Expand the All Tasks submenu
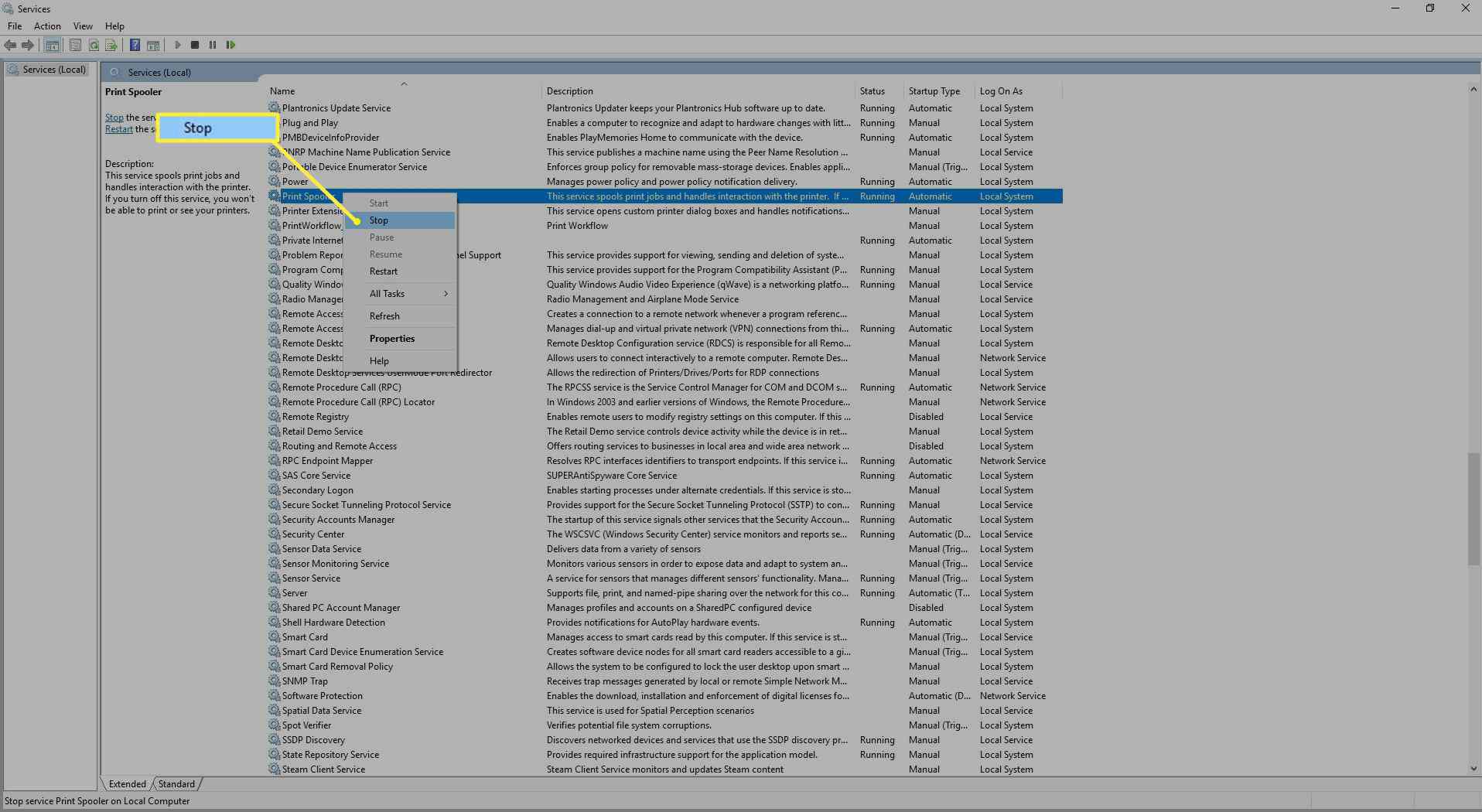Screen dimensions: 1482x812 click(400, 294)
